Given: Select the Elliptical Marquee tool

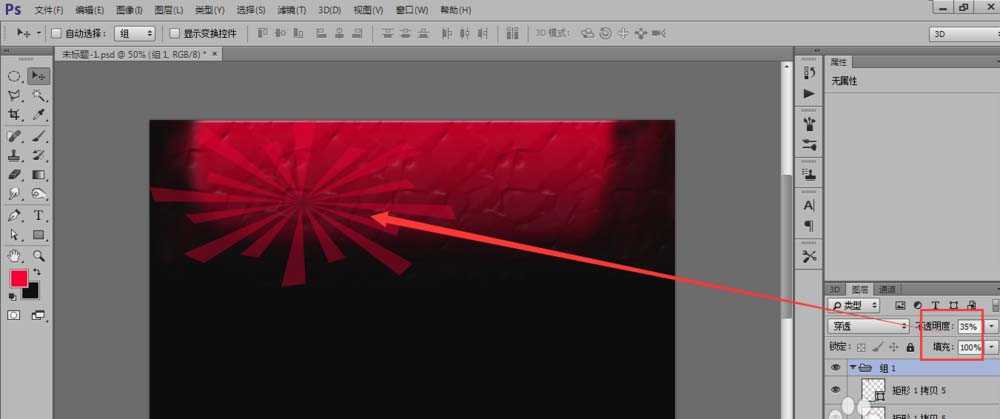Looking at the screenshot, I should click(14, 76).
